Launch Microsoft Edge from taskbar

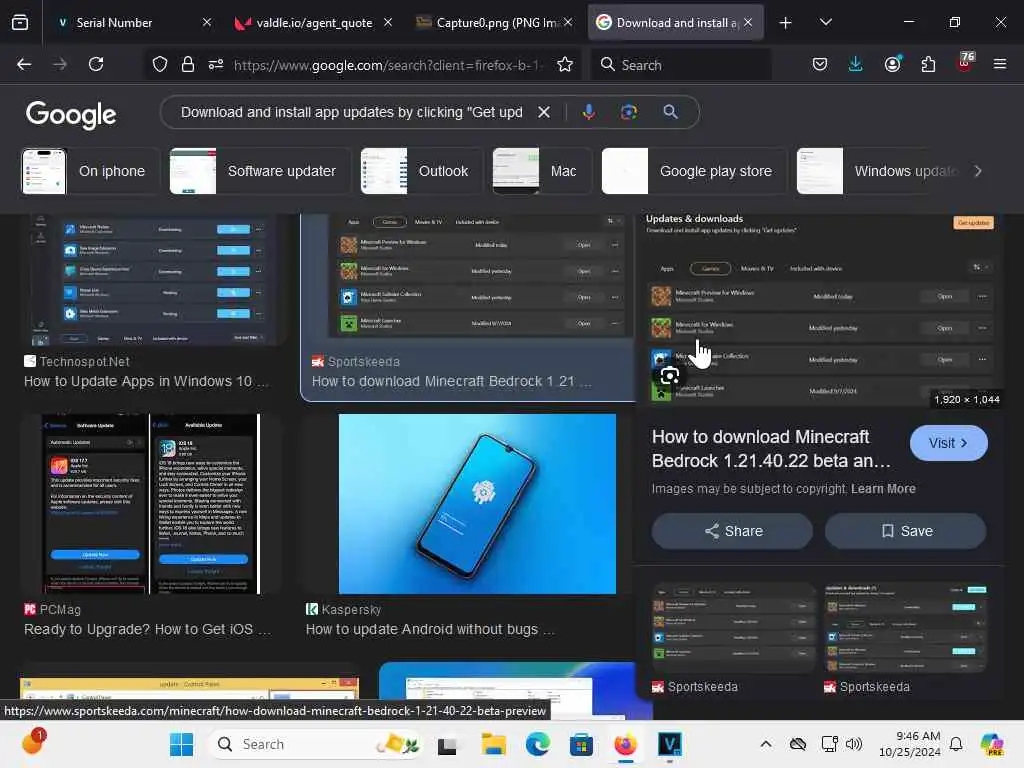click(x=537, y=744)
